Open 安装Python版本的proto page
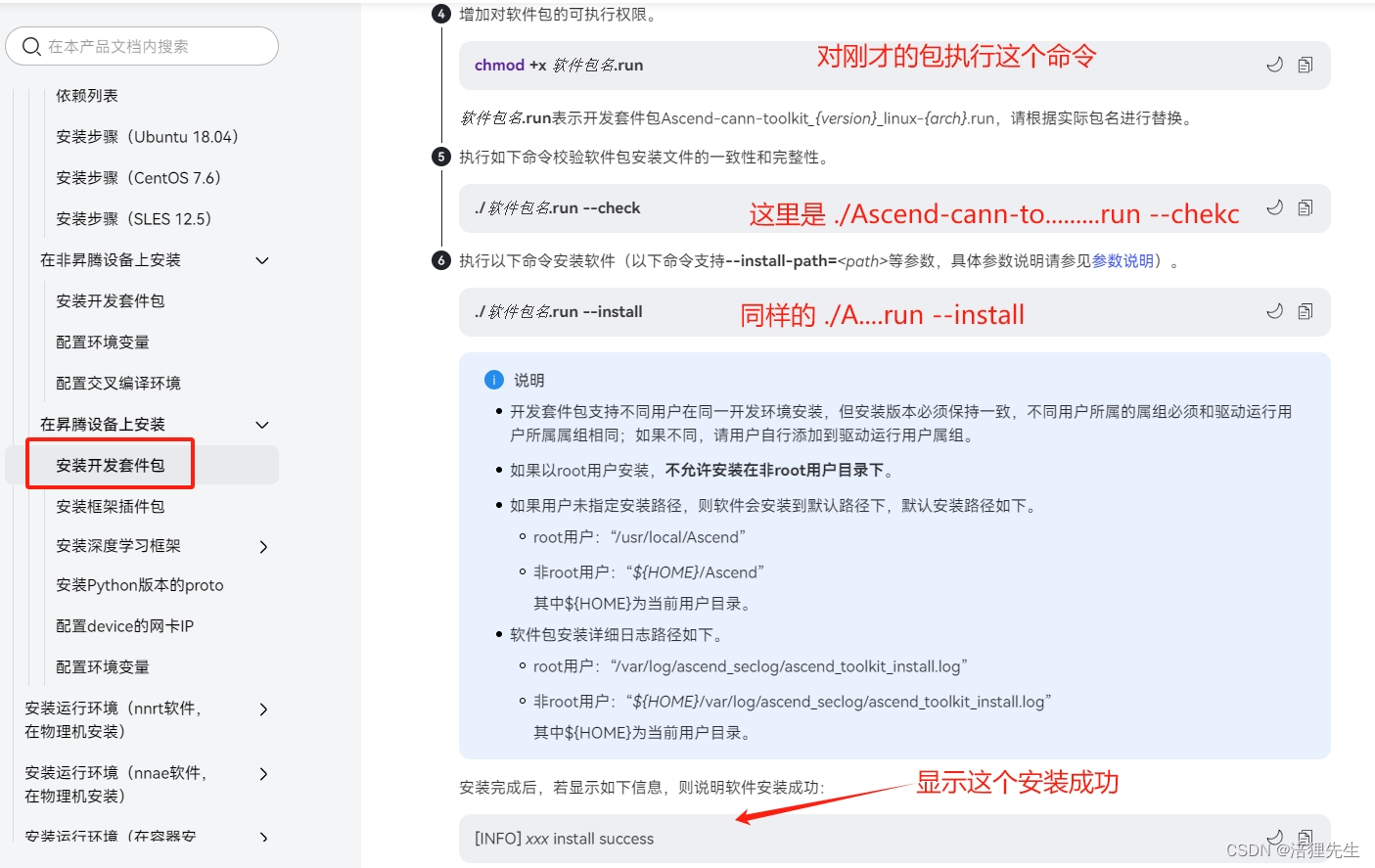1375x868 pixels. (x=140, y=584)
